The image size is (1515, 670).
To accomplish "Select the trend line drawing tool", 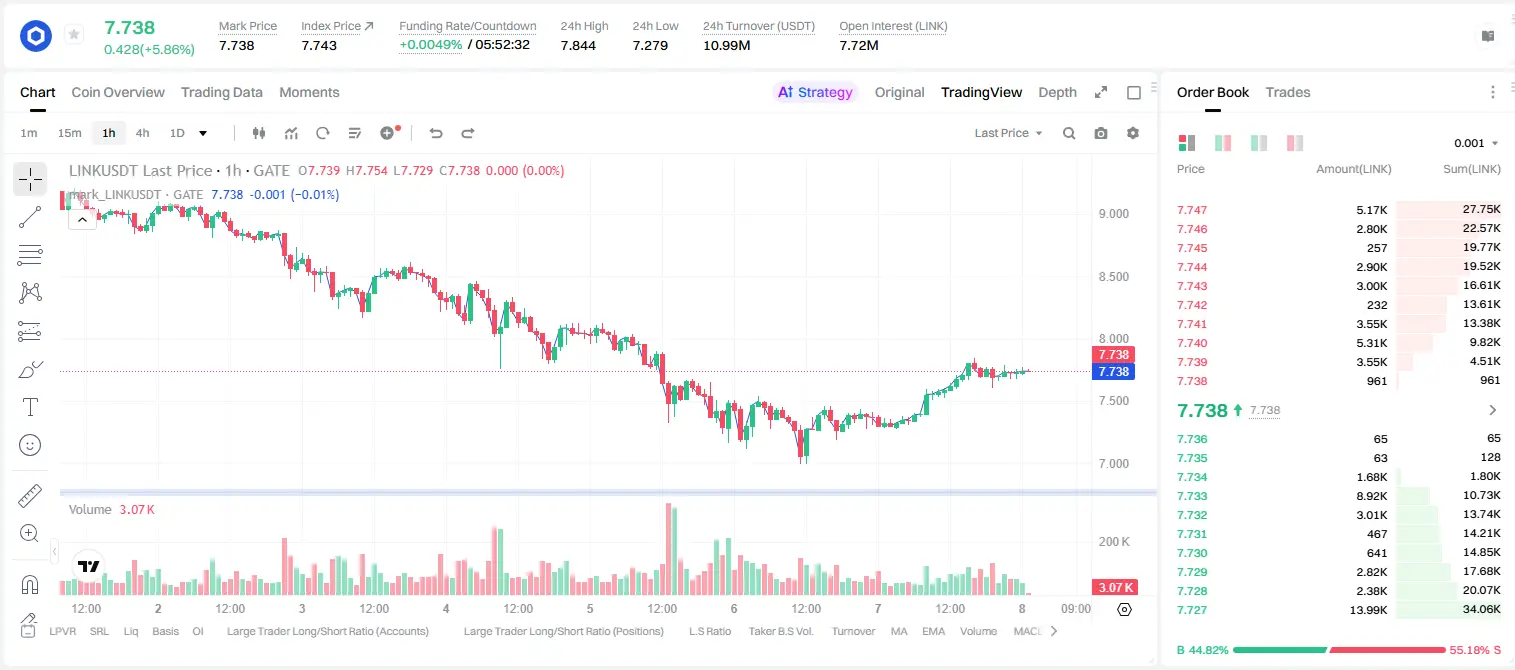I will (x=30, y=218).
